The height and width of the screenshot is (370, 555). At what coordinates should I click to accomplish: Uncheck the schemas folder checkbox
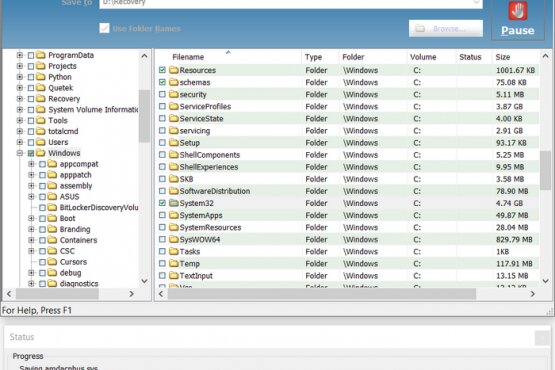click(x=162, y=82)
